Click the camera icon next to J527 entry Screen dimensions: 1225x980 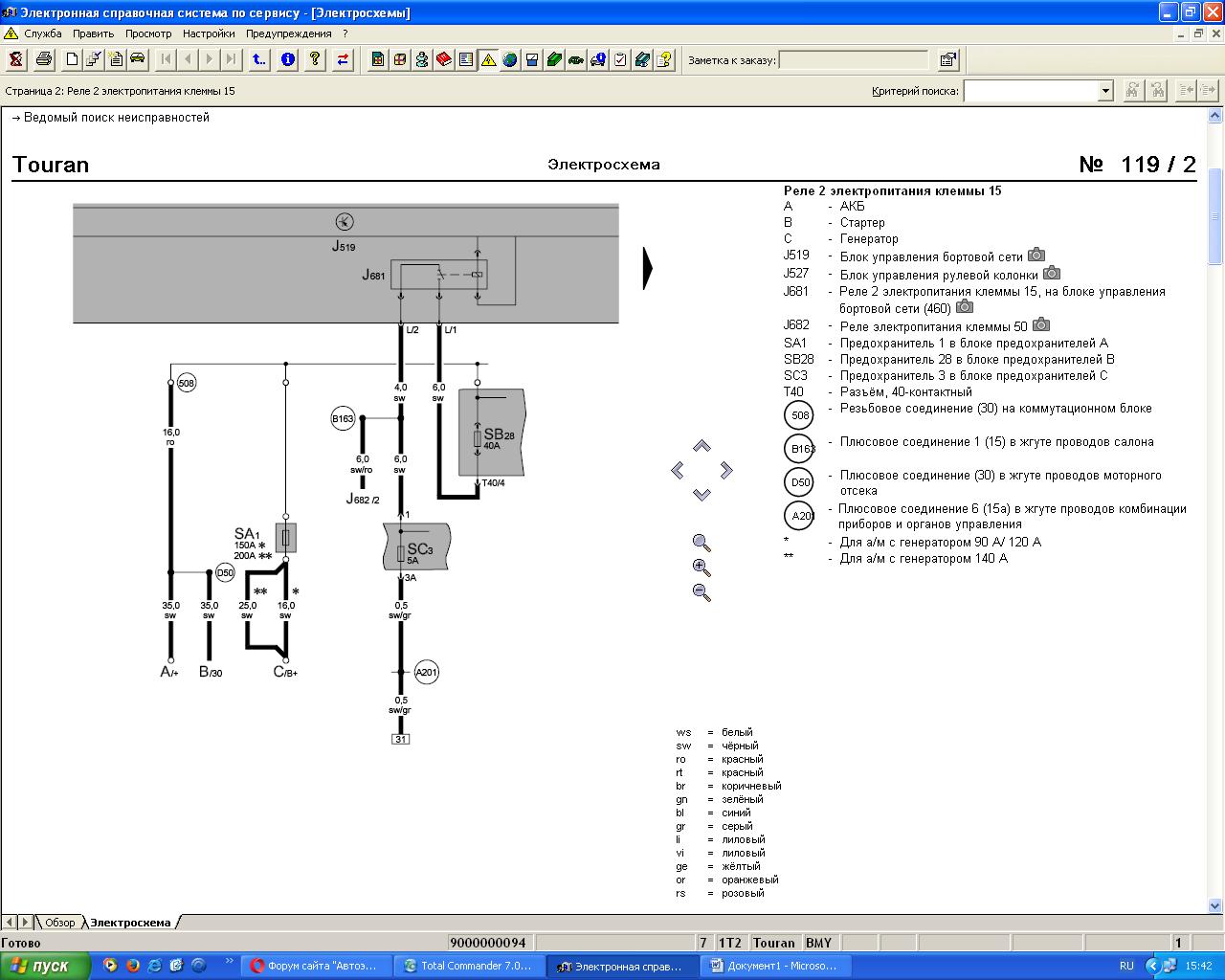(x=1052, y=273)
